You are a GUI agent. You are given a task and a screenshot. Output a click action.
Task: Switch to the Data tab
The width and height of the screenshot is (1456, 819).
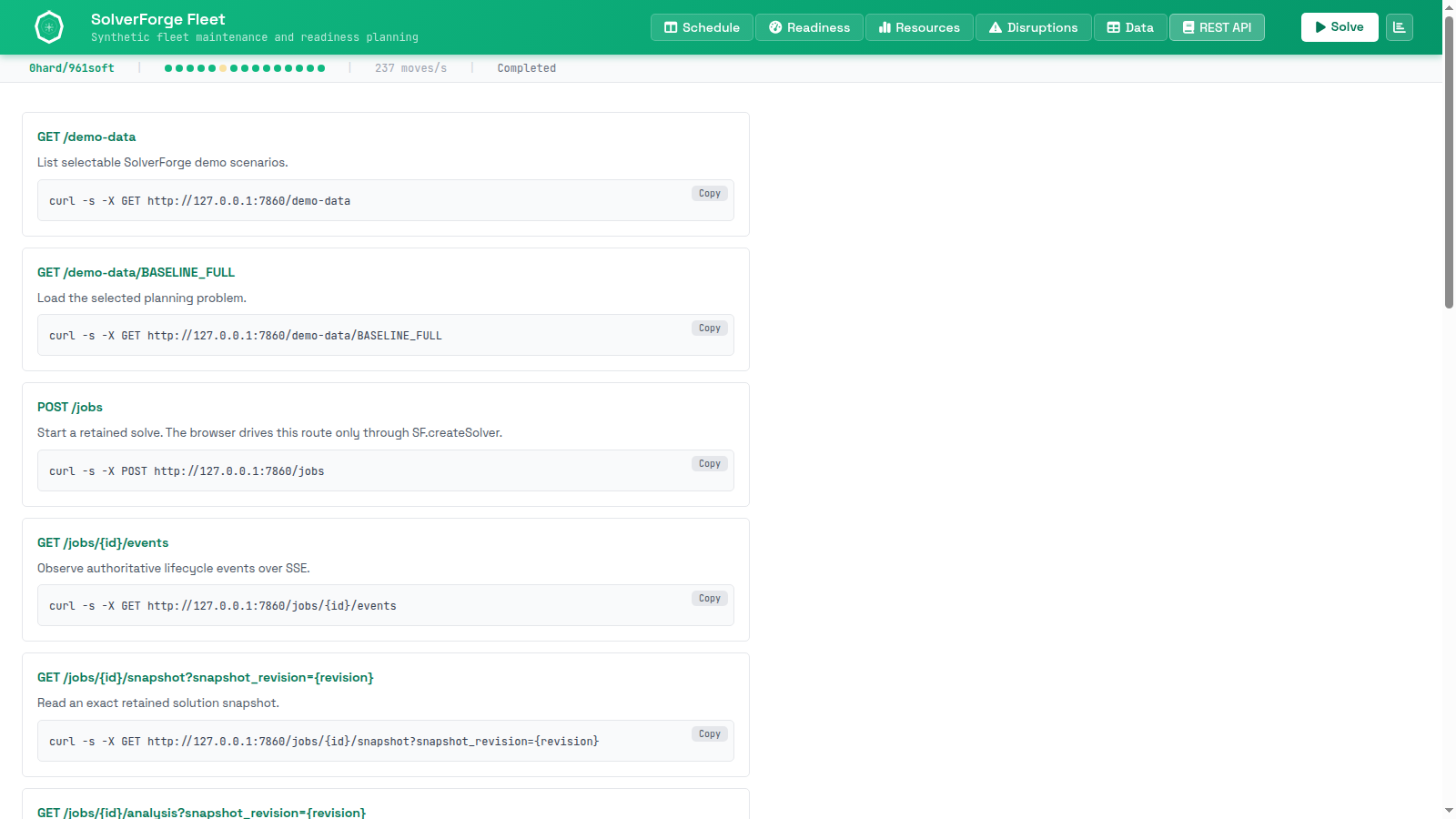1130,27
